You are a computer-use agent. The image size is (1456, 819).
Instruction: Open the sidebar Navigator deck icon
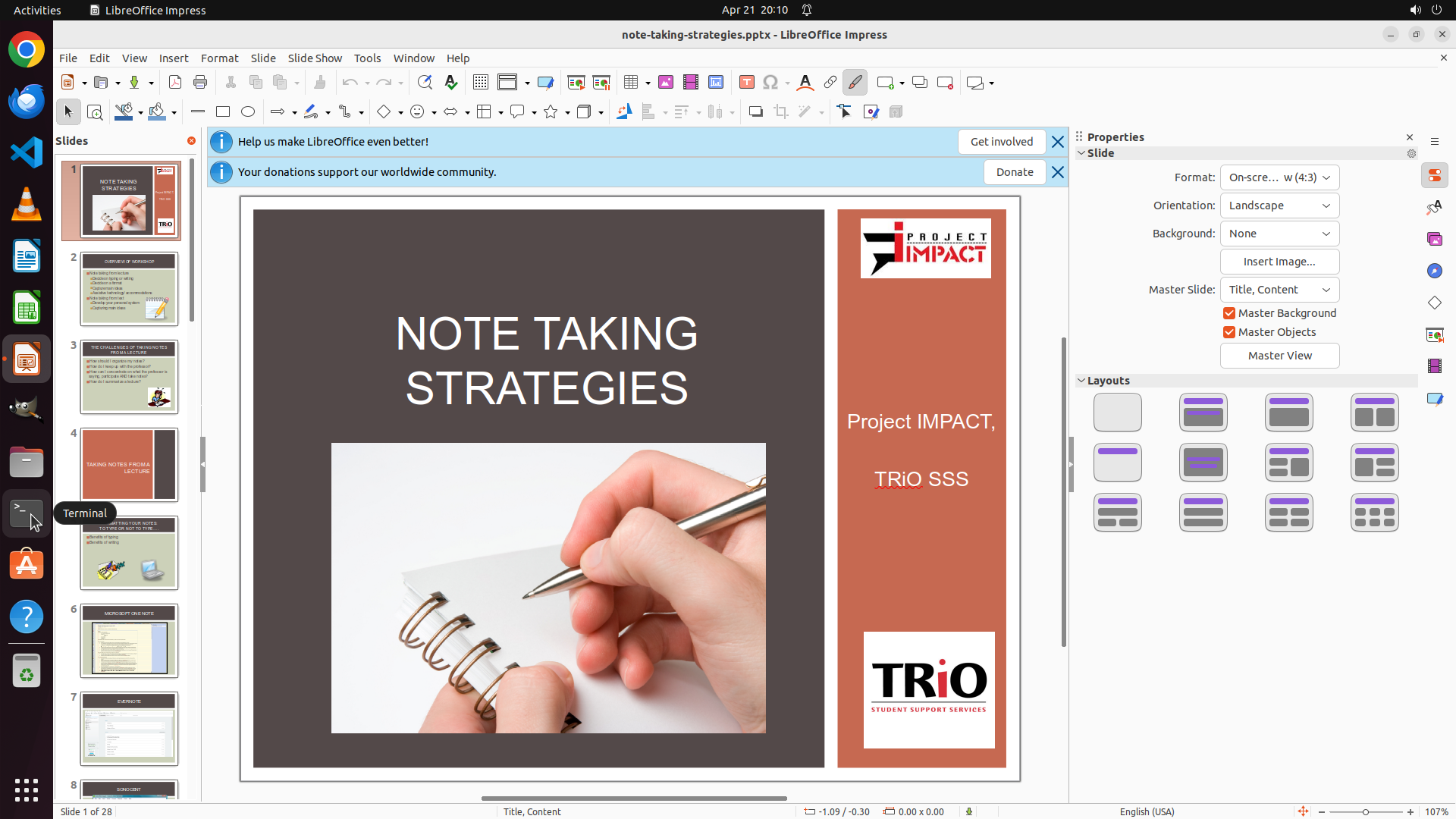pos(1434,271)
